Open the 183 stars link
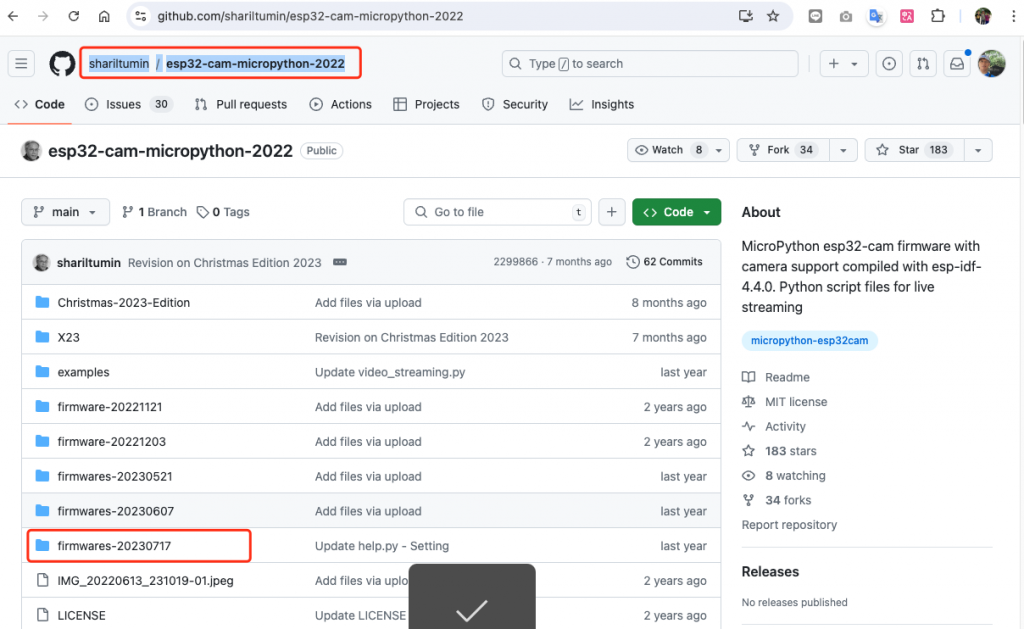The width and height of the screenshot is (1024, 629). pyautogui.click(x=779, y=451)
